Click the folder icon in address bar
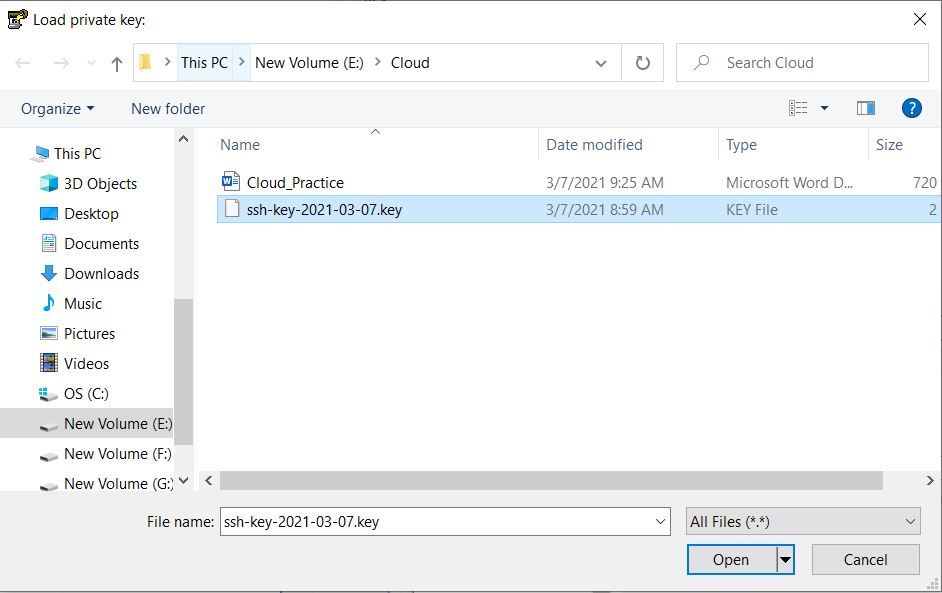Viewport: 942px width, 593px height. click(145, 62)
